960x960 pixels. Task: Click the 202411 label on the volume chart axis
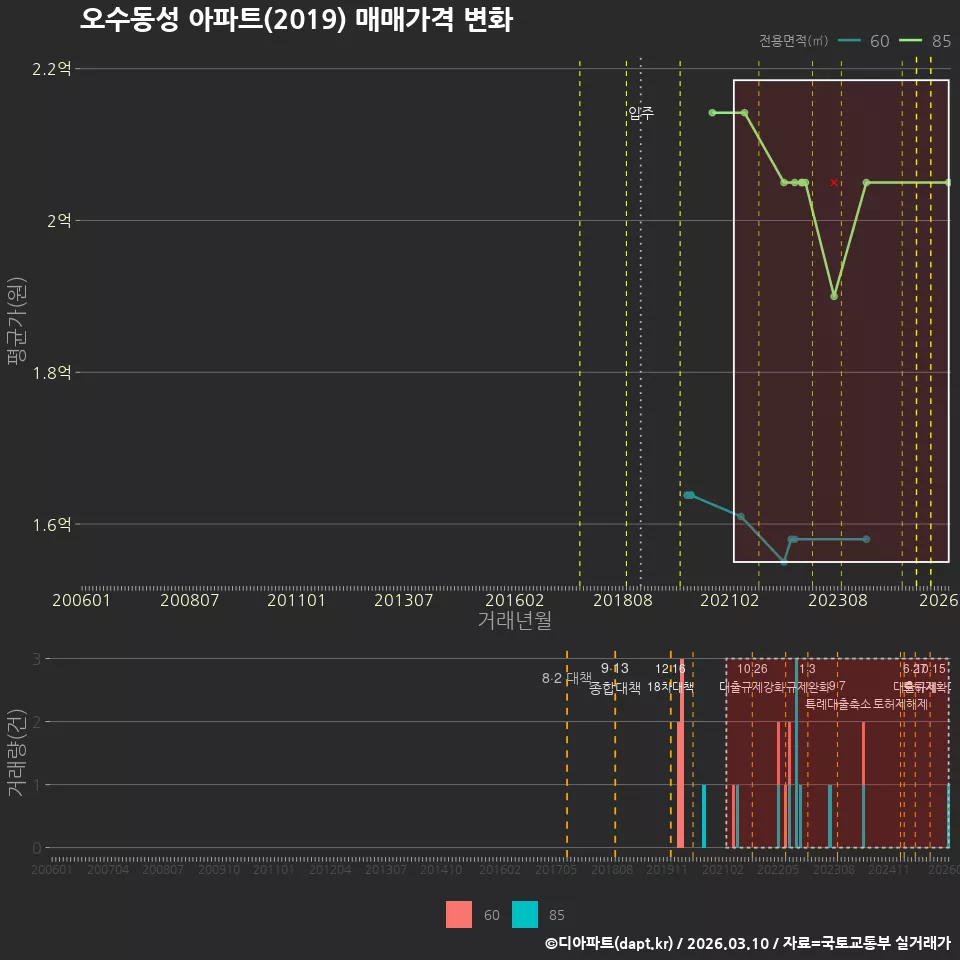pos(888,869)
